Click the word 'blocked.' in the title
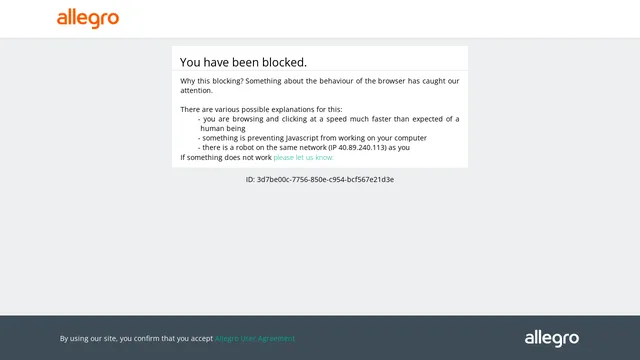 pyautogui.click(x=284, y=62)
